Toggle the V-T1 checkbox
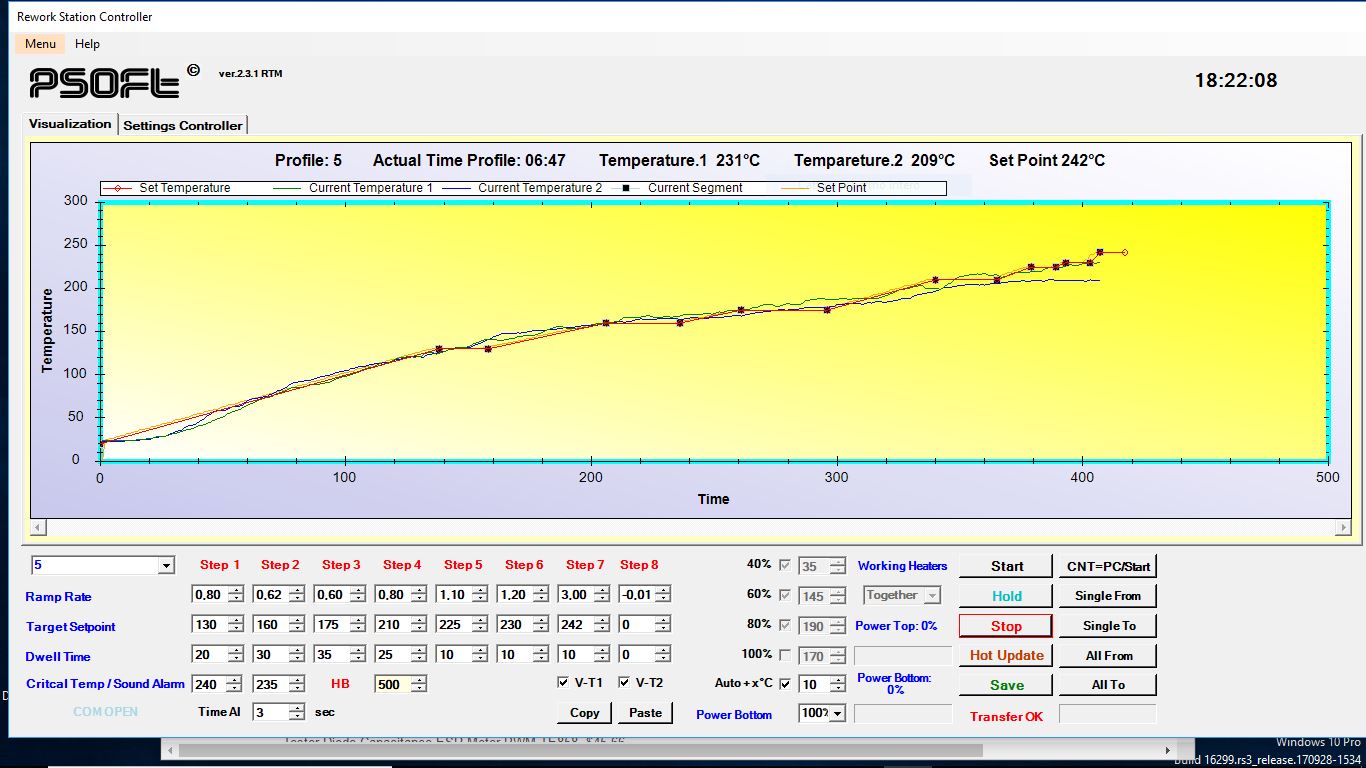 (x=564, y=683)
